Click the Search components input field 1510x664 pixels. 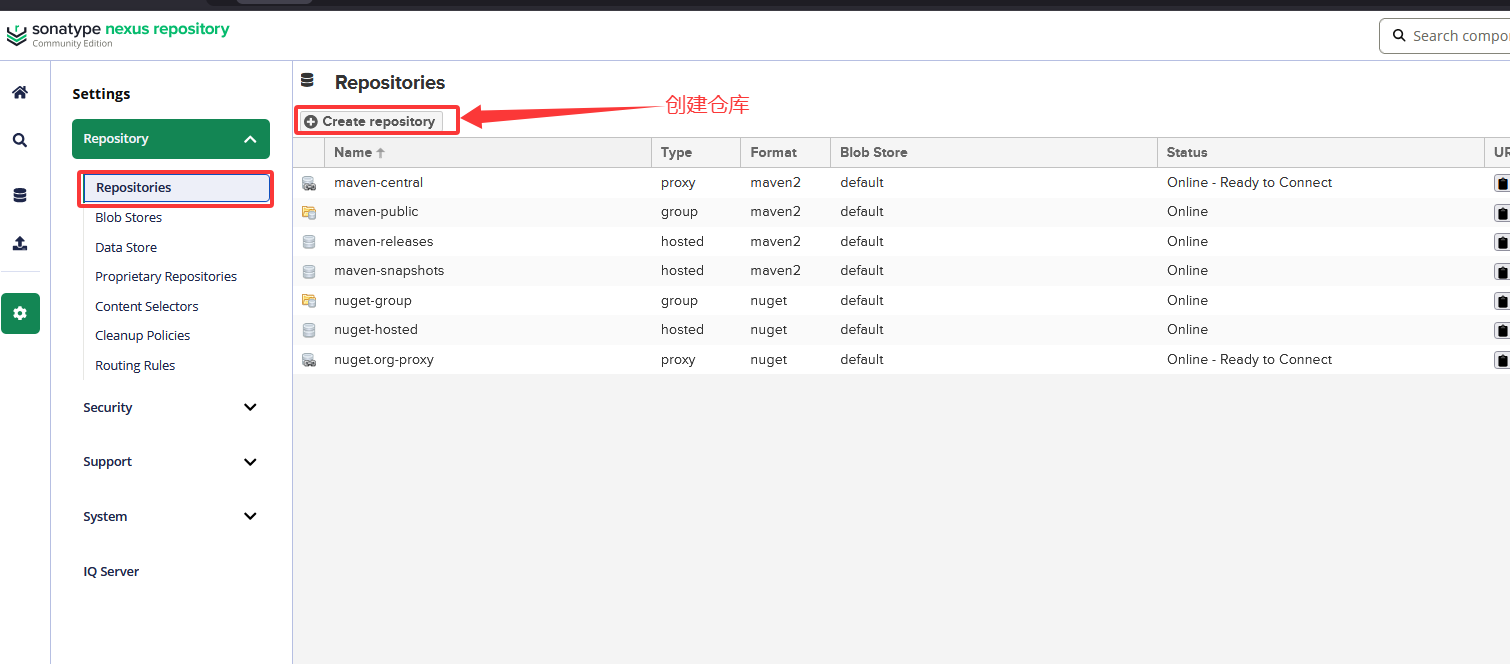tap(1445, 36)
